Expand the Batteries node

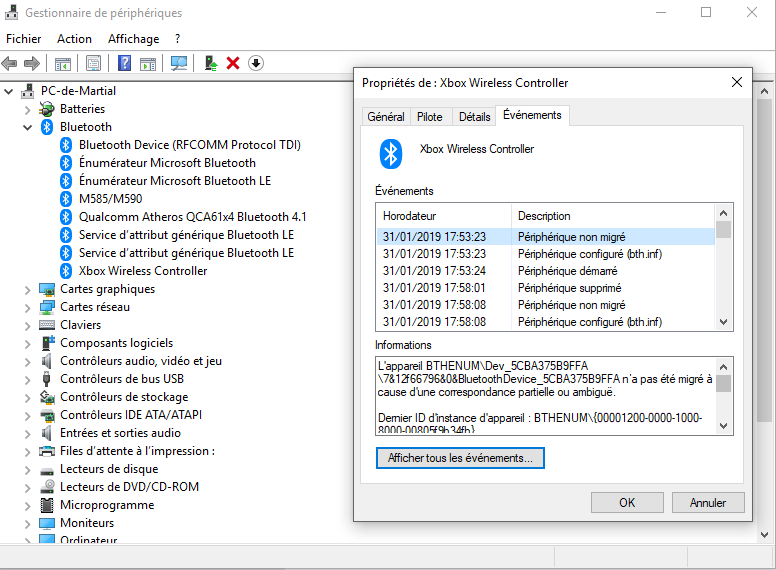click(x=28, y=110)
